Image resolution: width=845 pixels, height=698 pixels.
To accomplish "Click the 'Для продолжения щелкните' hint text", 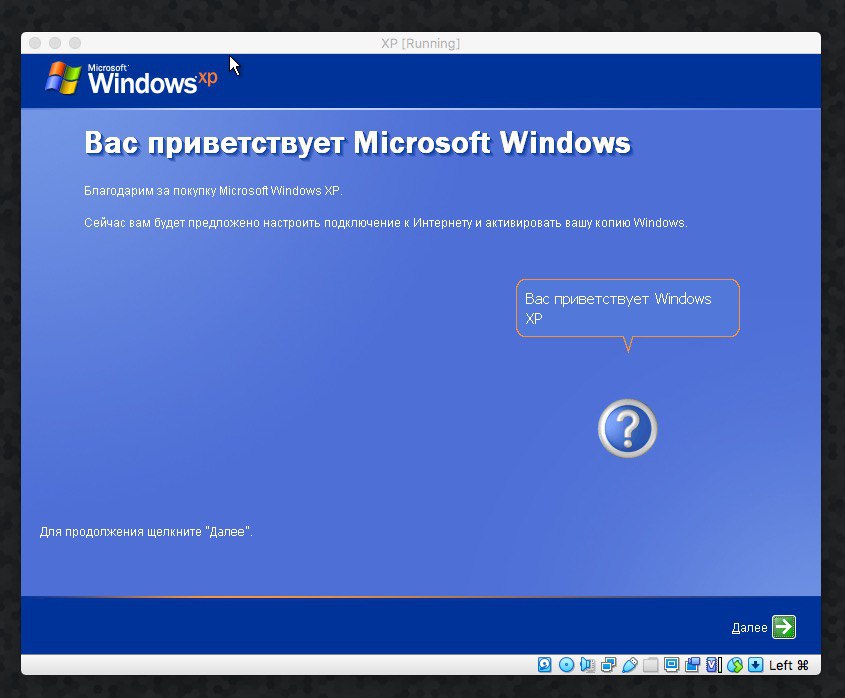I will 146,531.
